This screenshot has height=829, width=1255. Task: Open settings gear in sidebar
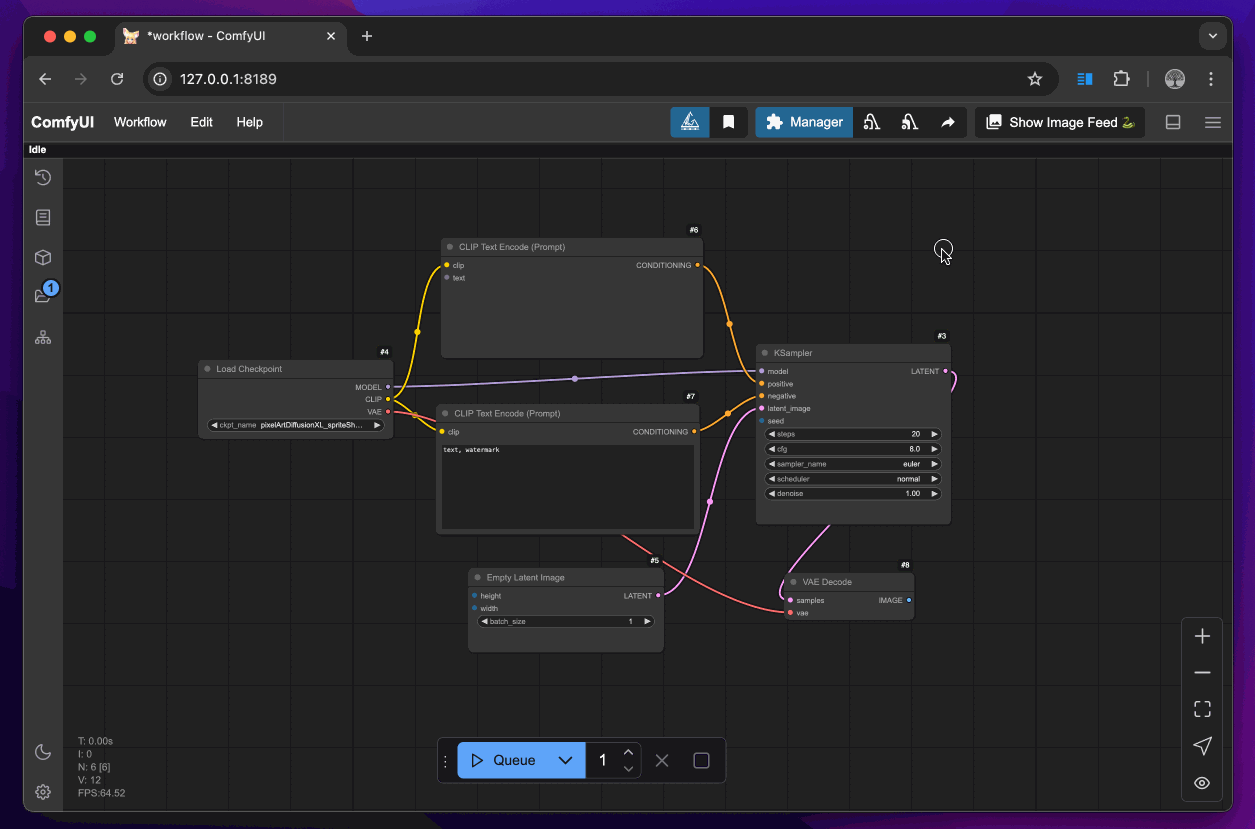[x=43, y=792]
